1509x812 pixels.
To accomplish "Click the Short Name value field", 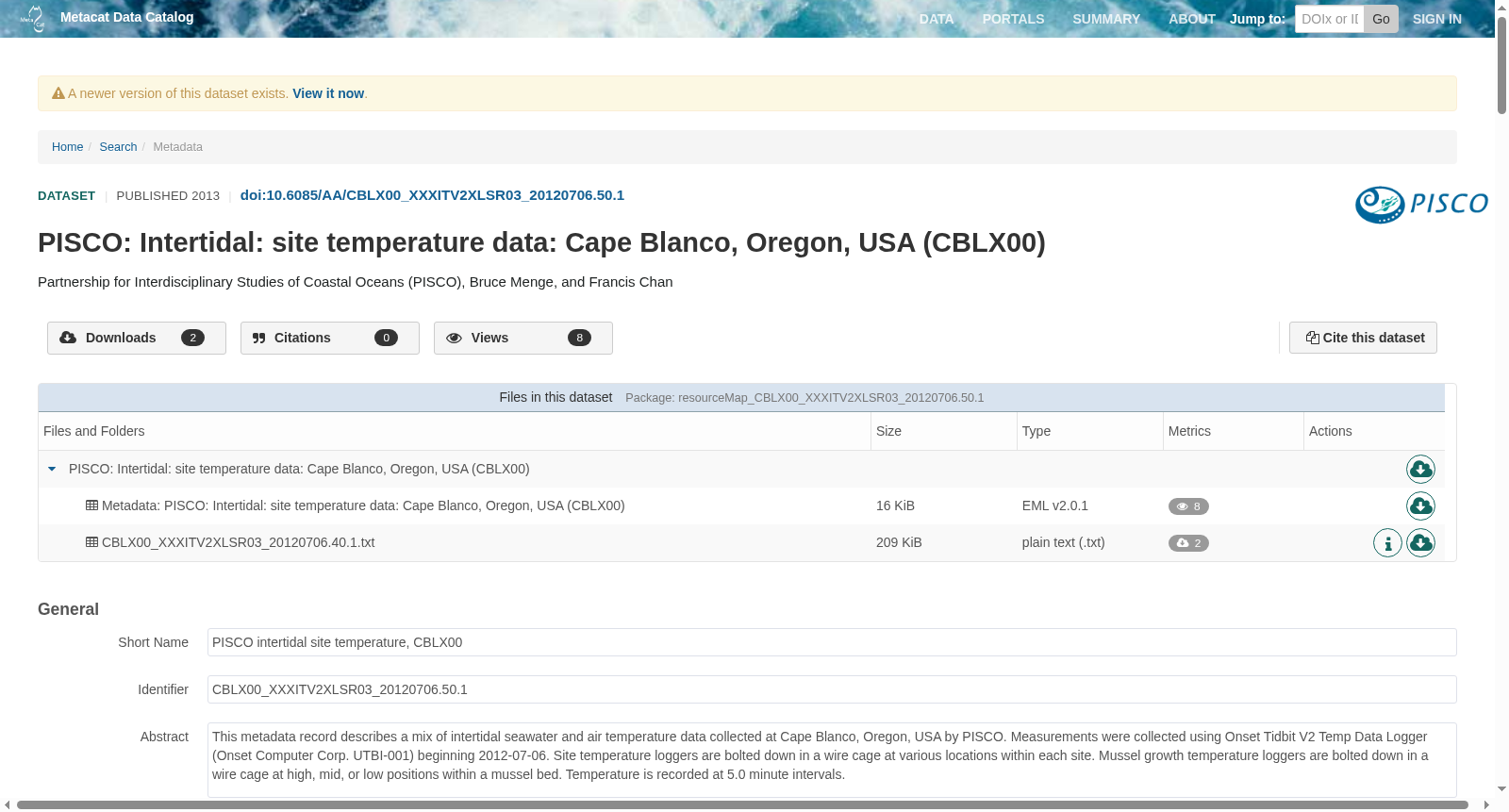I will point(832,642).
